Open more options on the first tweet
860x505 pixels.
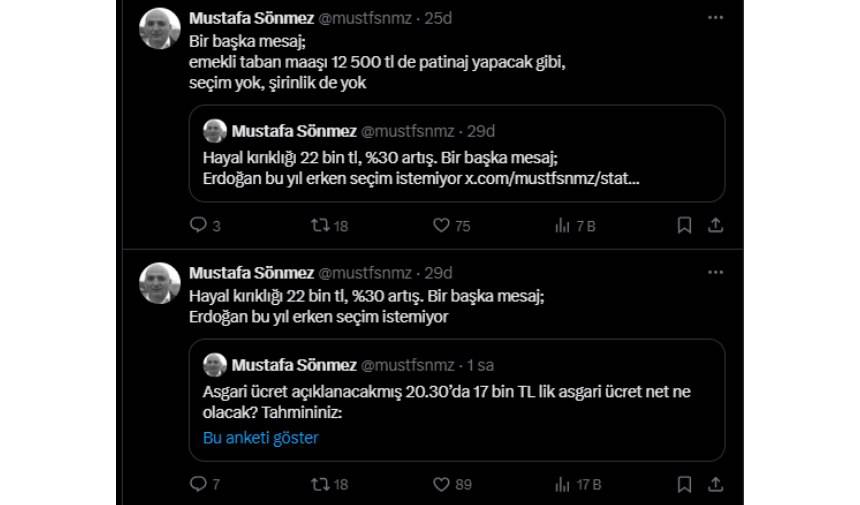(715, 18)
